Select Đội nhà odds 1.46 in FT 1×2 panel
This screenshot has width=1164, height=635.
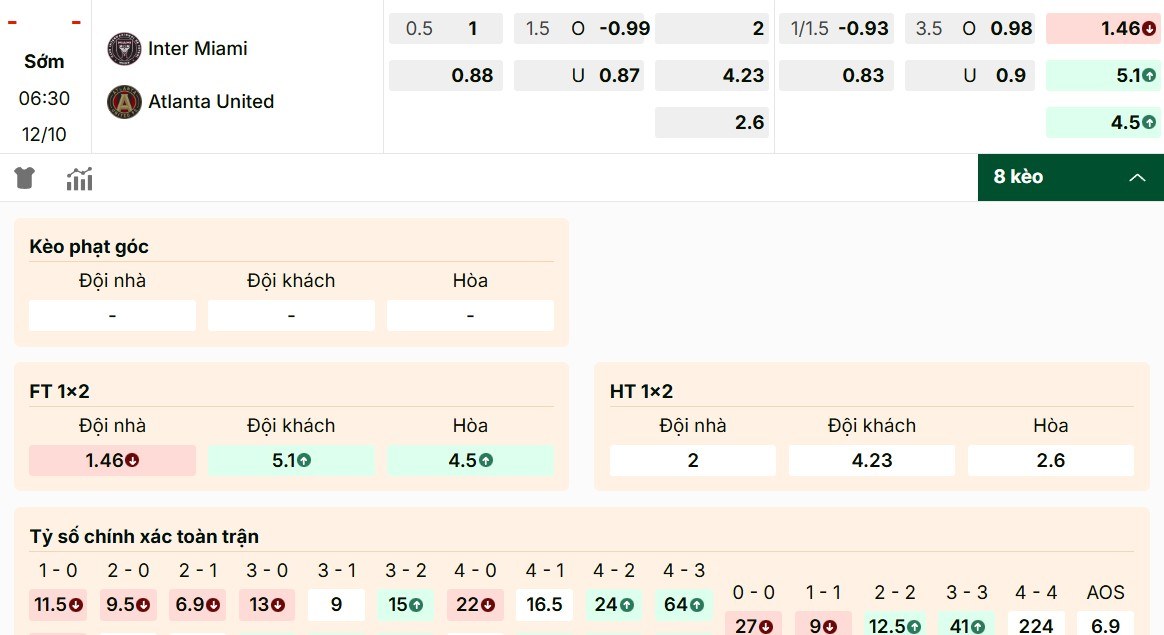tap(112, 461)
